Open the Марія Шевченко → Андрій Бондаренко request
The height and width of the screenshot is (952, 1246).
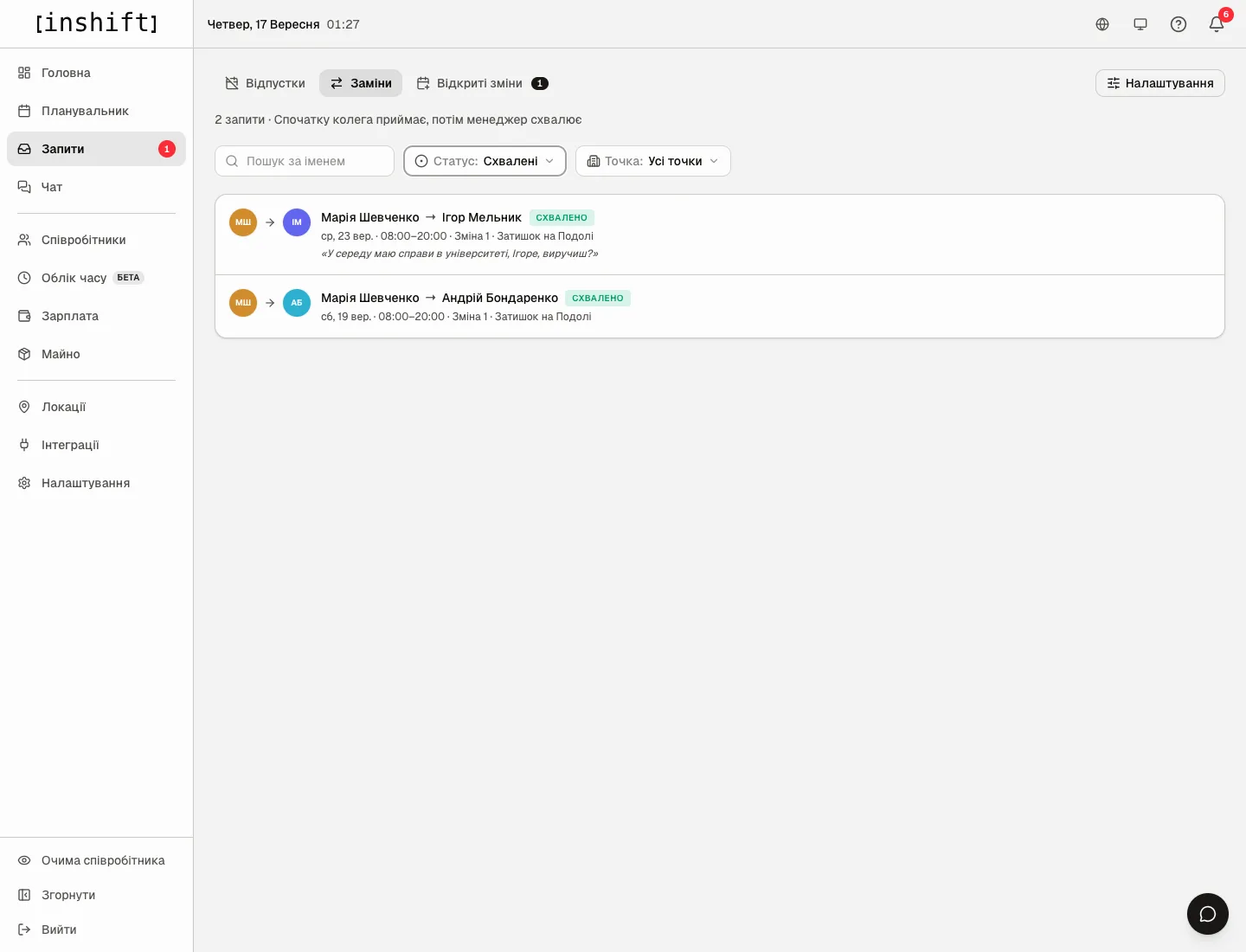pos(720,306)
